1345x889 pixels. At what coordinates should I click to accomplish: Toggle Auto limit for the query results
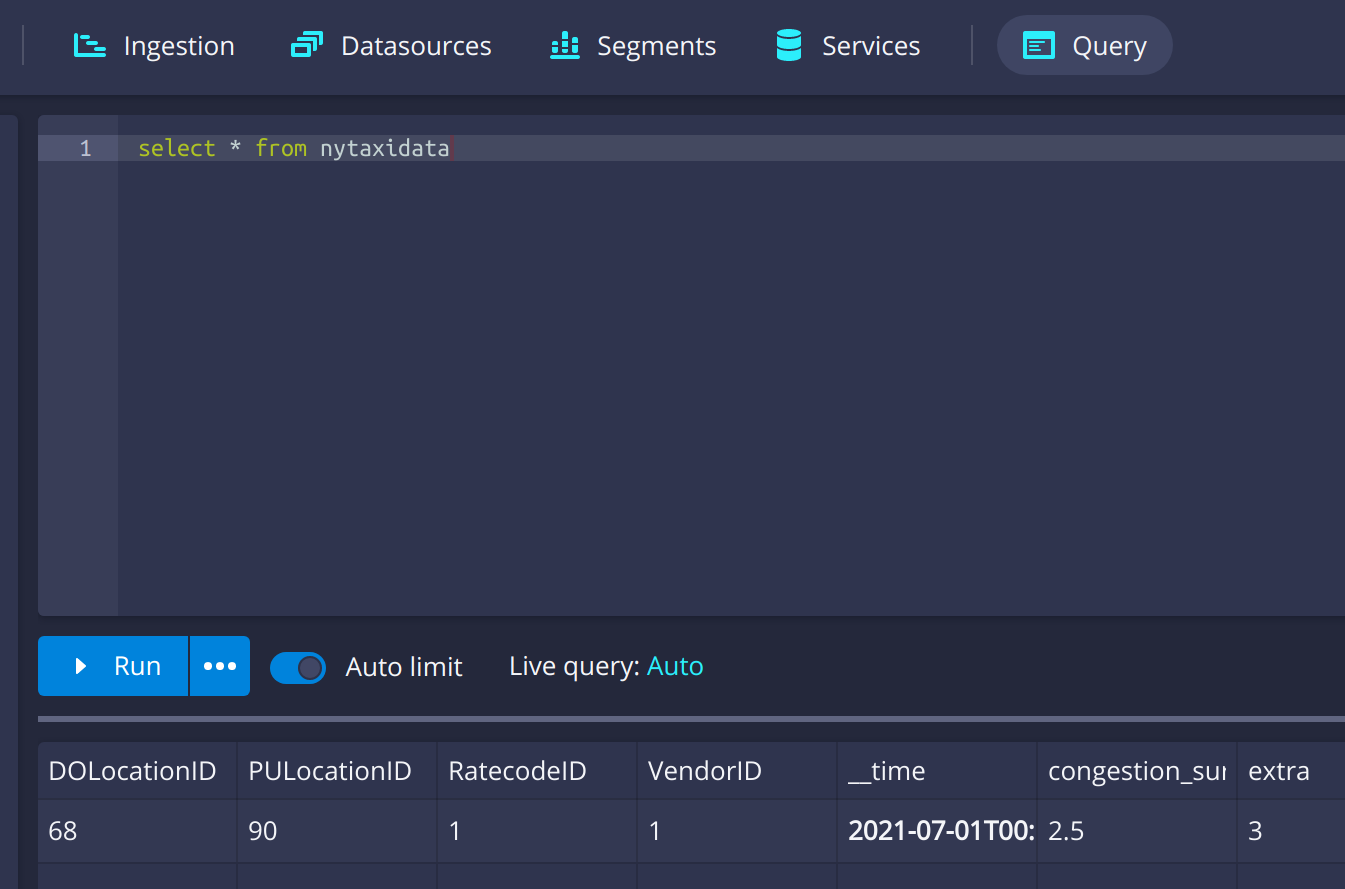point(298,666)
